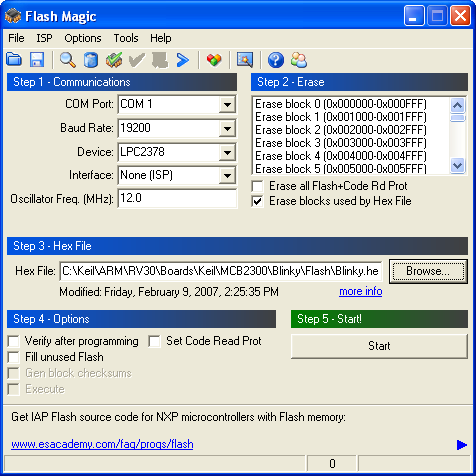
Task: Click the Flash Magic chip title icon
Action: (x=13, y=16)
